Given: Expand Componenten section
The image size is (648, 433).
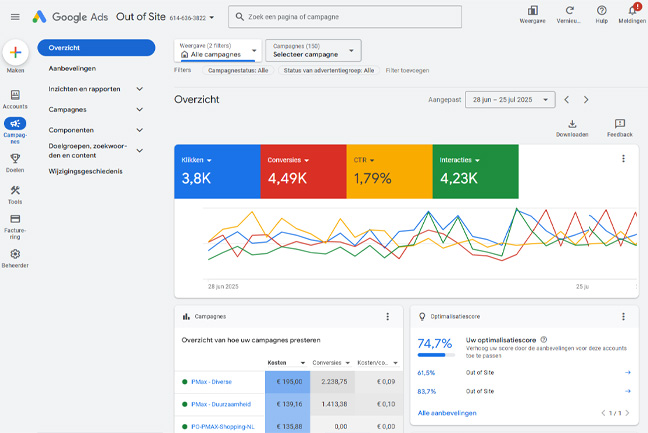Looking at the screenshot, I should point(140,130).
